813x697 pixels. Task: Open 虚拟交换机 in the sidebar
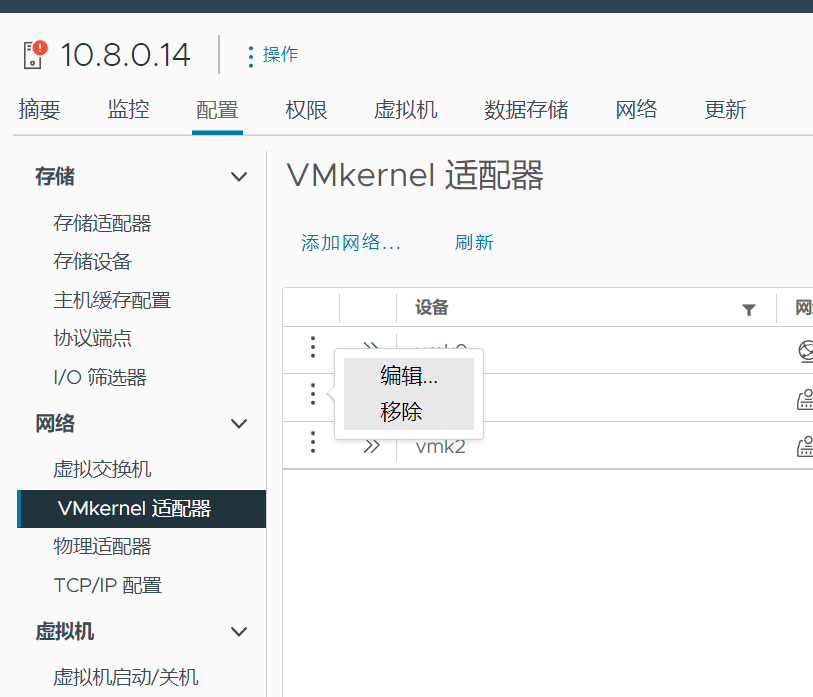(x=102, y=469)
